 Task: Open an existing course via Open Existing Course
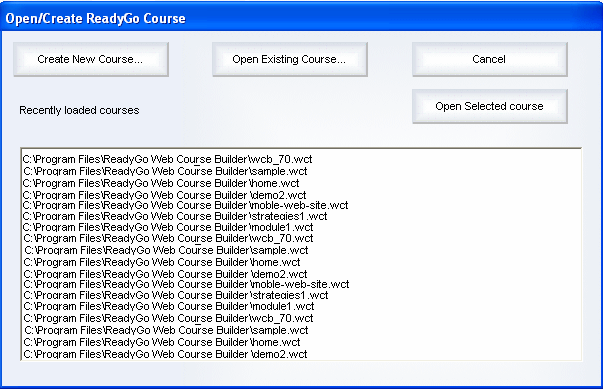point(290,59)
